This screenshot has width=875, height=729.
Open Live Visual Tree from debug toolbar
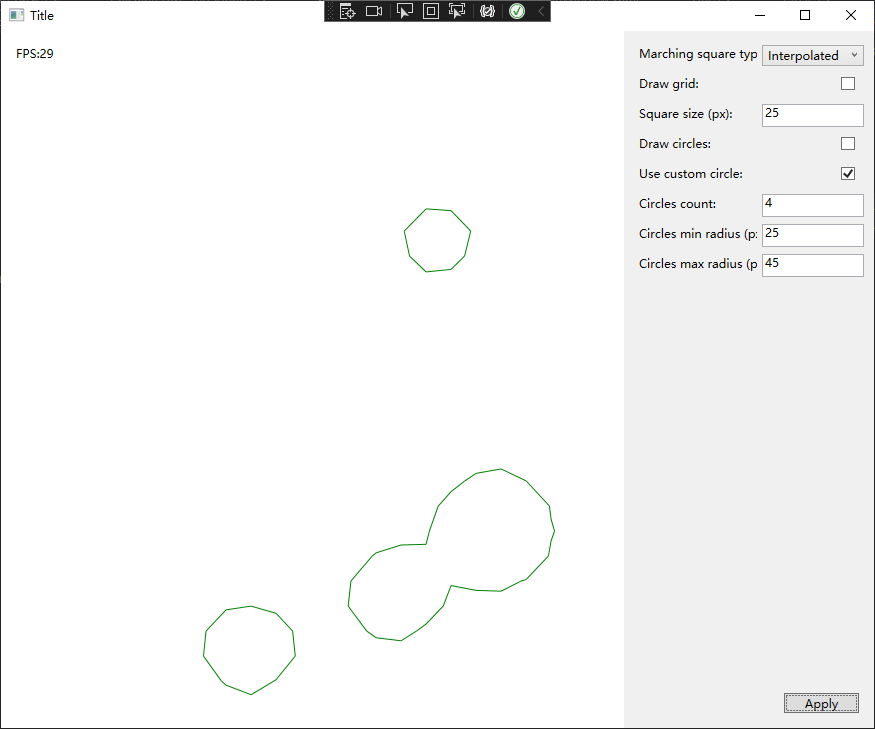click(347, 11)
